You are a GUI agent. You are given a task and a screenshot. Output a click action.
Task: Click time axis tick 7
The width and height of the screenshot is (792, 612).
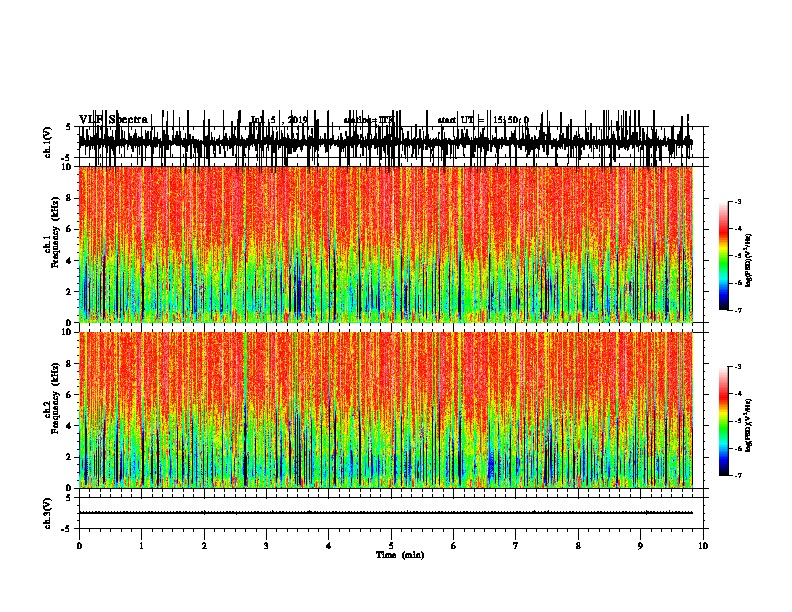click(516, 546)
